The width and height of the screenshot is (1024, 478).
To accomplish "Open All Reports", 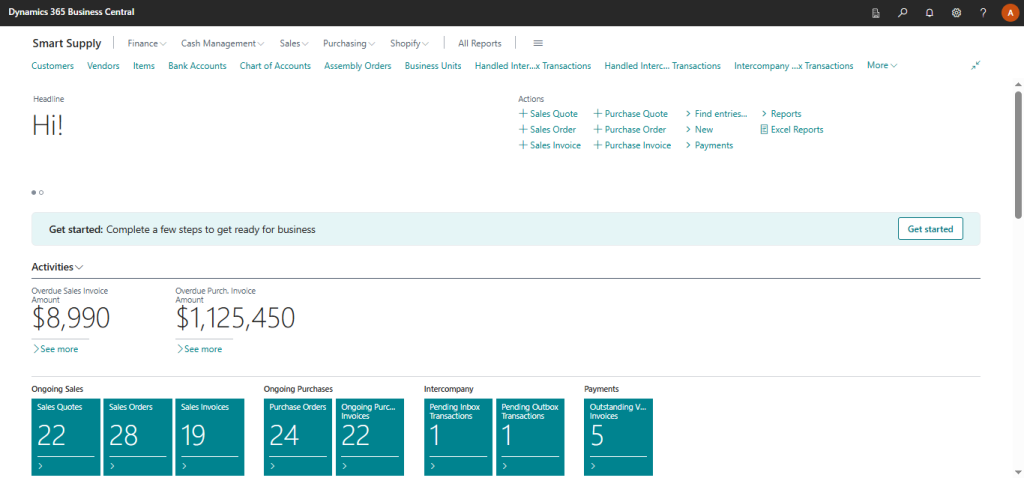I will pyautogui.click(x=479, y=43).
